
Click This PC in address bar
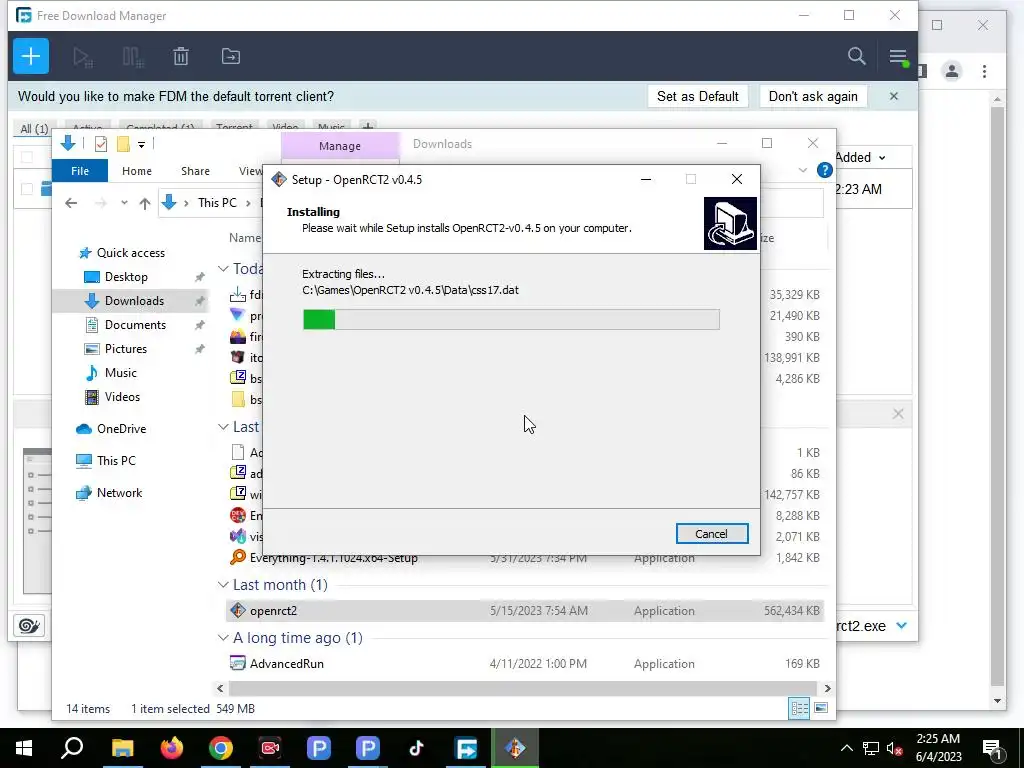[x=217, y=202]
